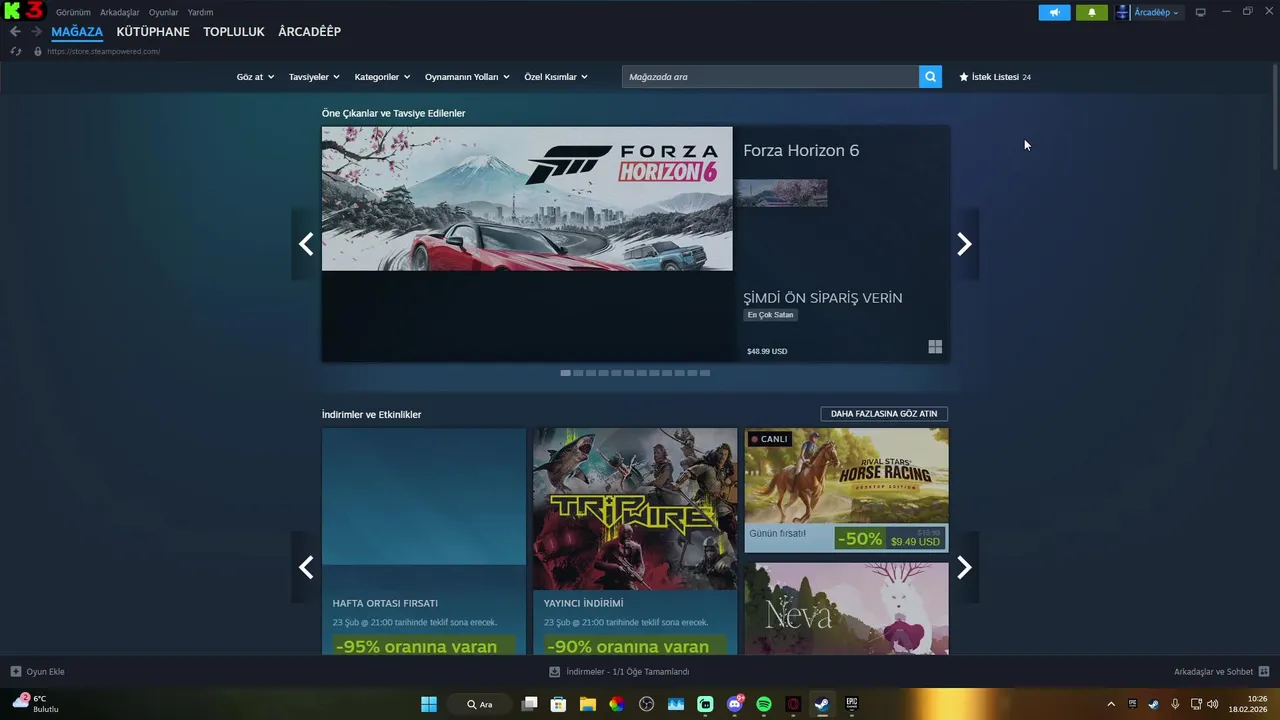The height and width of the screenshot is (720, 1280).
Task: Open the Windows Start menu
Action: [429, 704]
